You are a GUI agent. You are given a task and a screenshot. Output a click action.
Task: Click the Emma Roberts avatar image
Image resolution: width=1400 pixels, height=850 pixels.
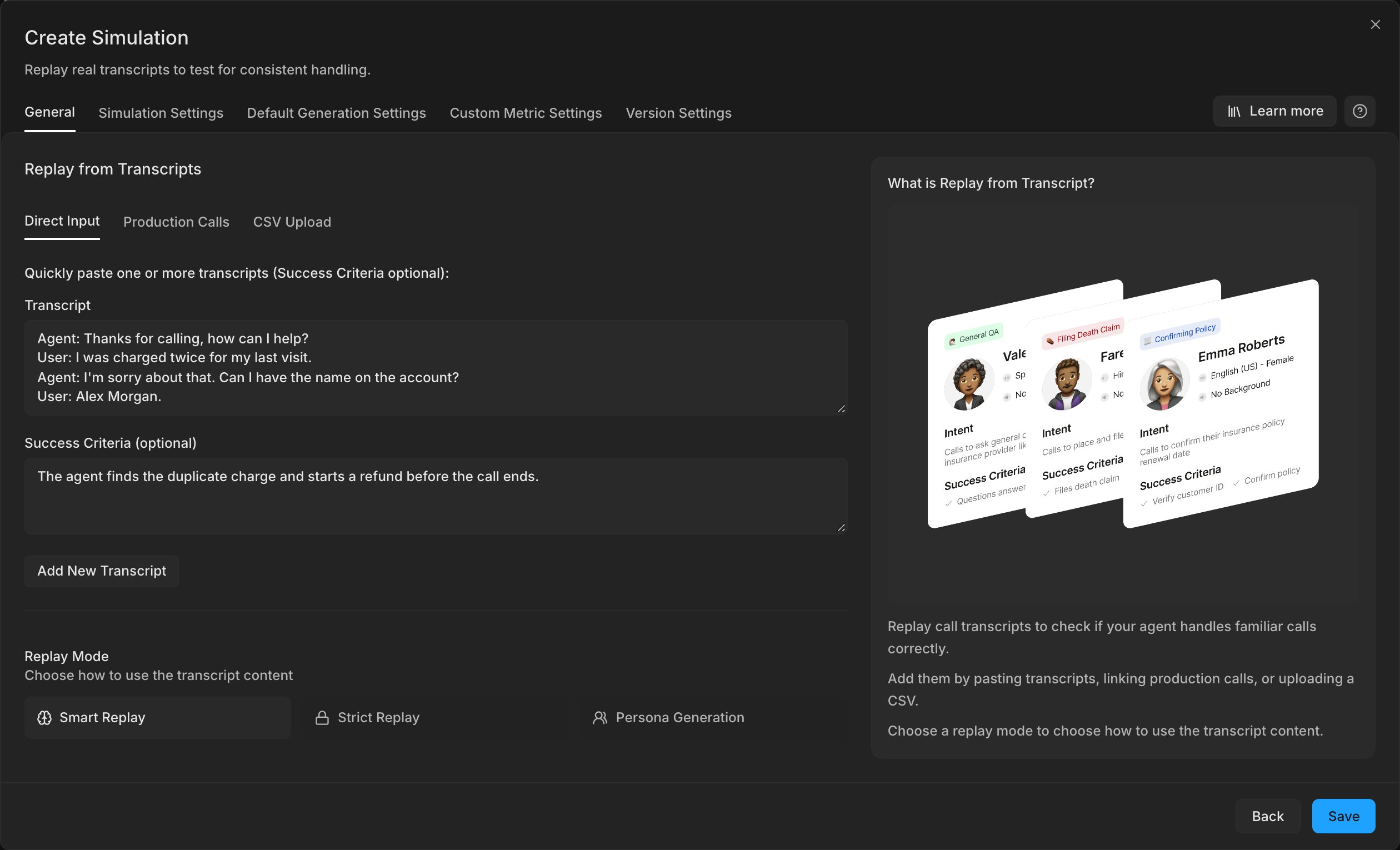1165,384
